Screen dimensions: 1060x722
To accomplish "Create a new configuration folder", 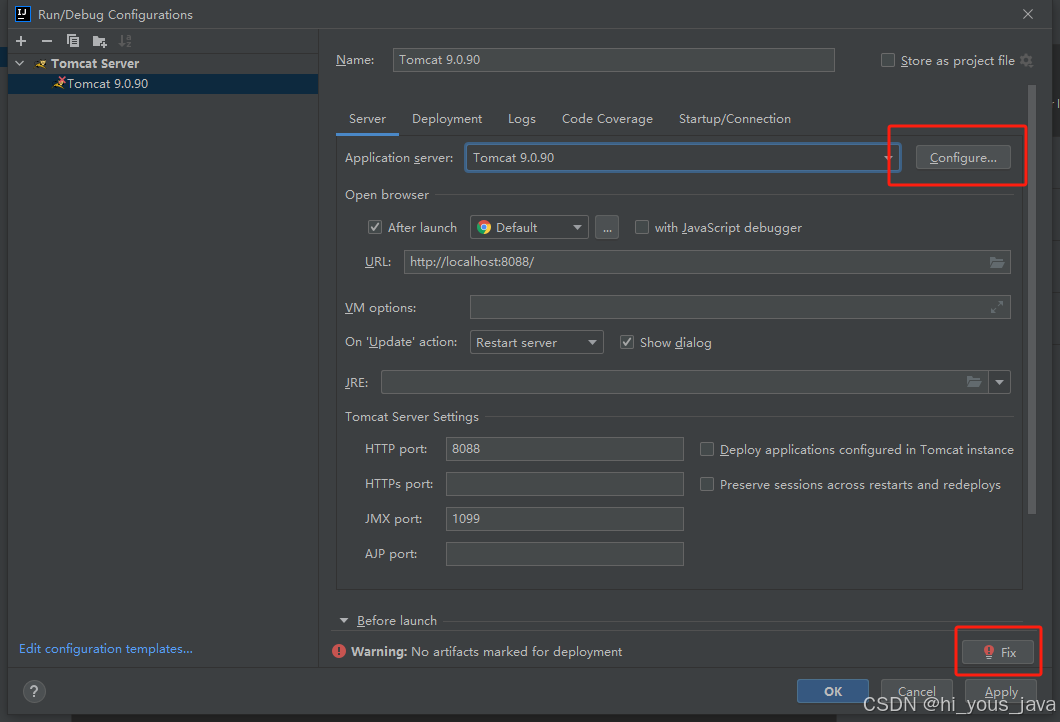I will 99,41.
